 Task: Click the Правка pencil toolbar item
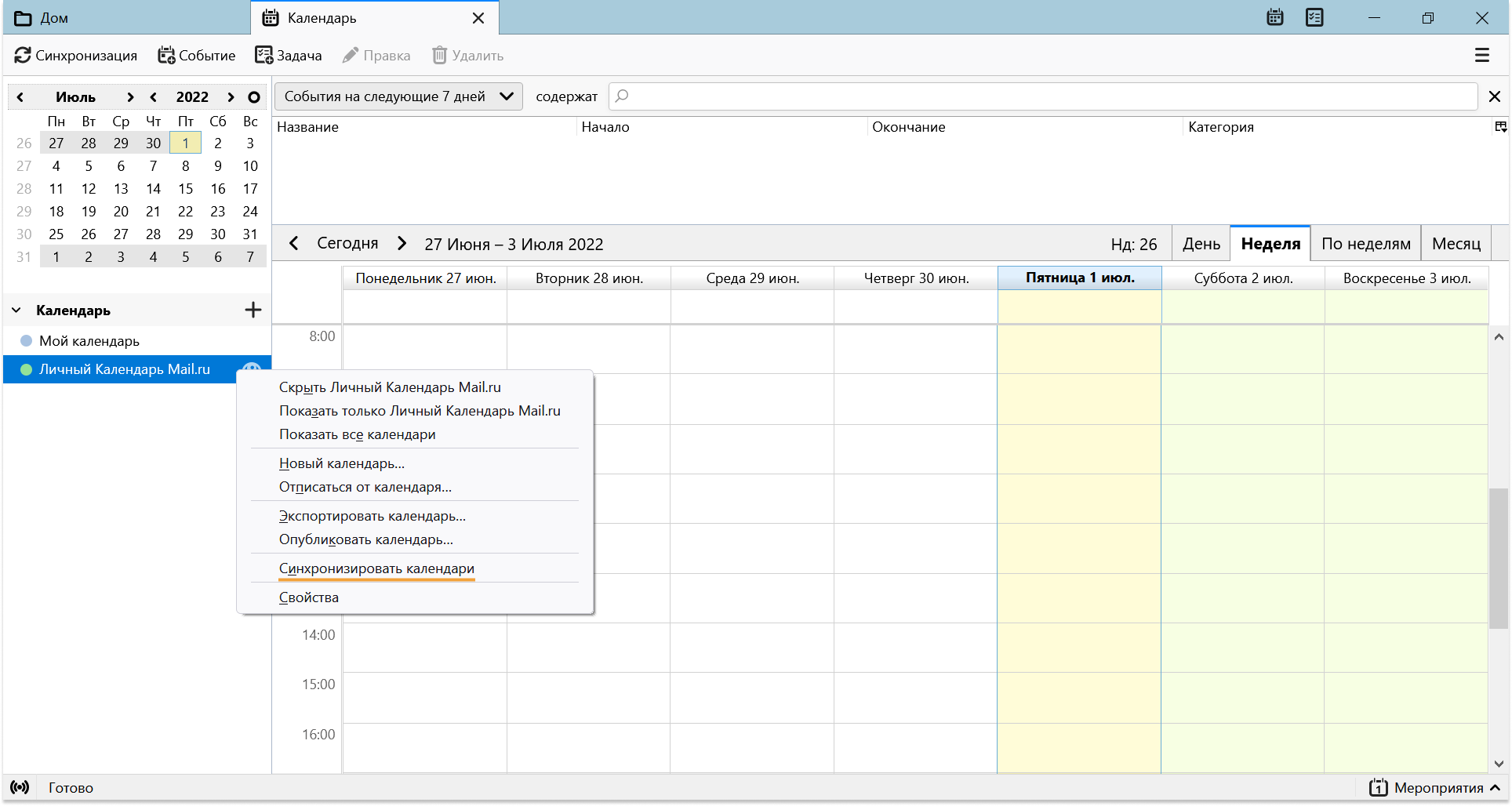pyautogui.click(x=377, y=56)
